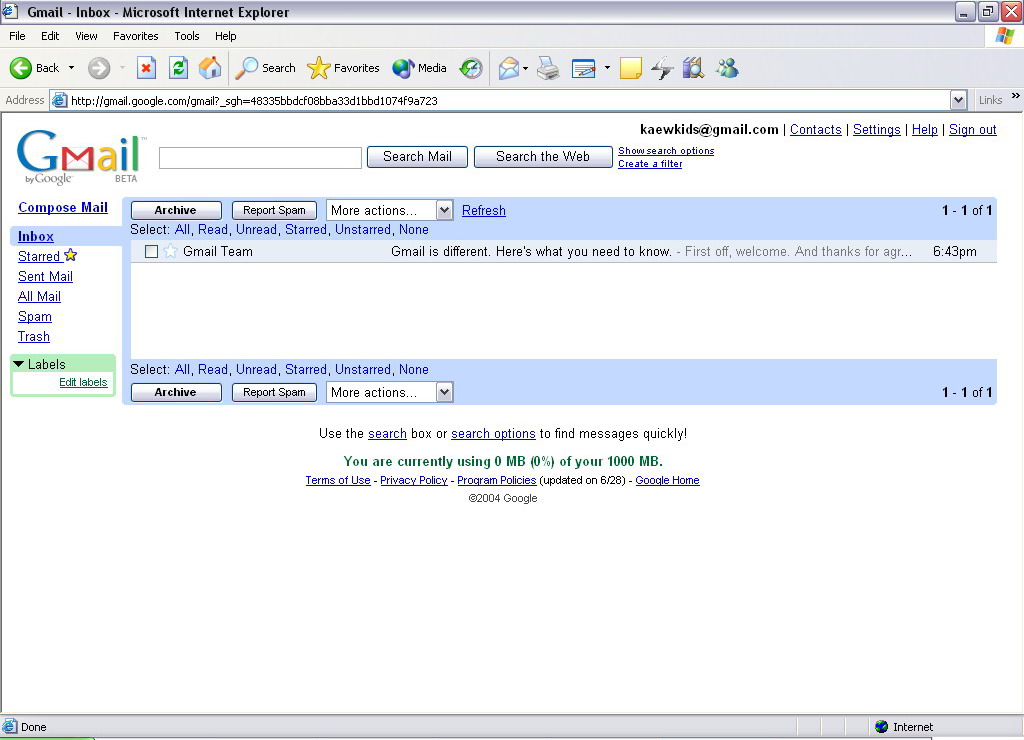Select Unread in top Select row
1024x740 pixels.
pos(256,230)
